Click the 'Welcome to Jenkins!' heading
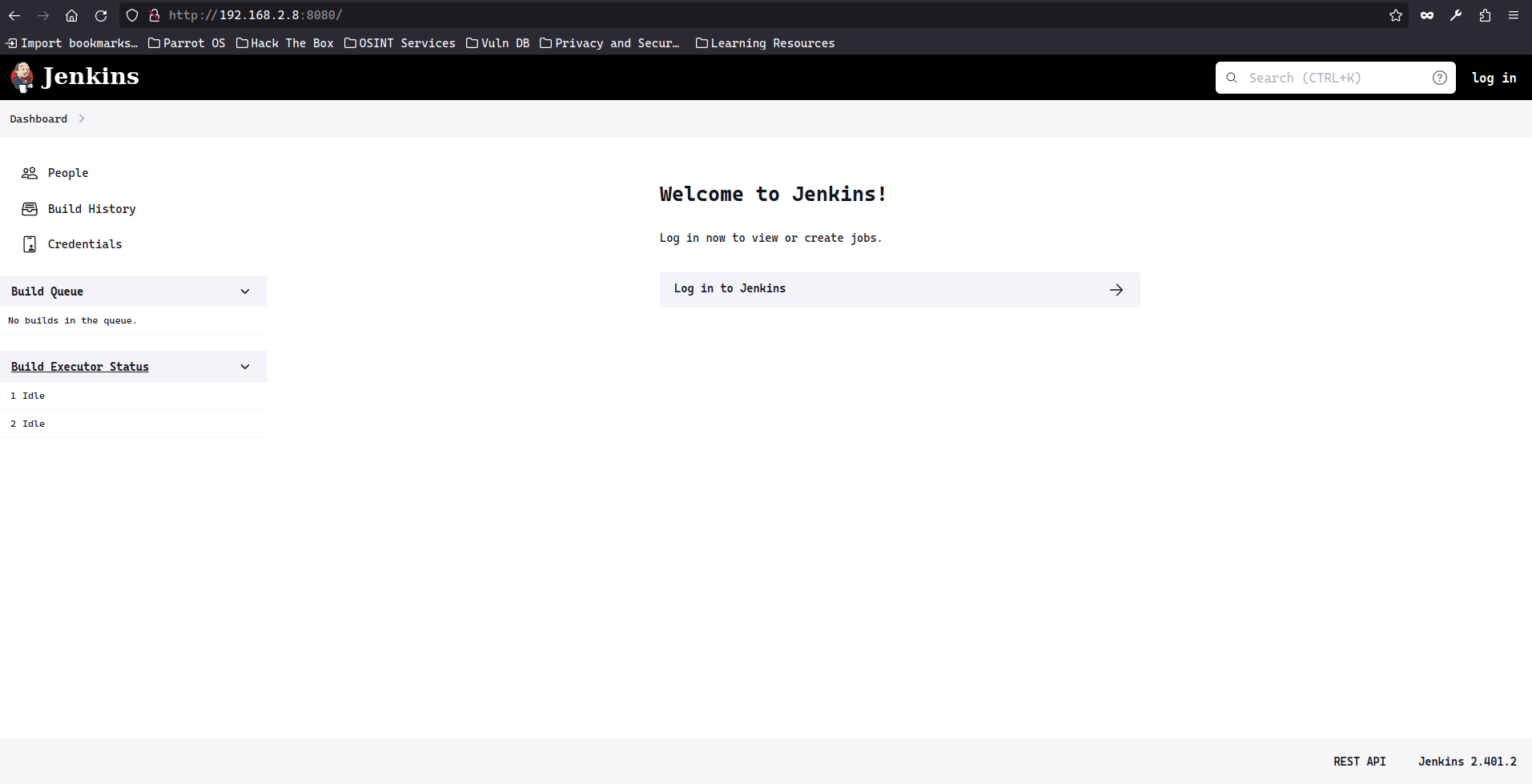Screen dimensions: 1532x784 (x=773, y=195)
